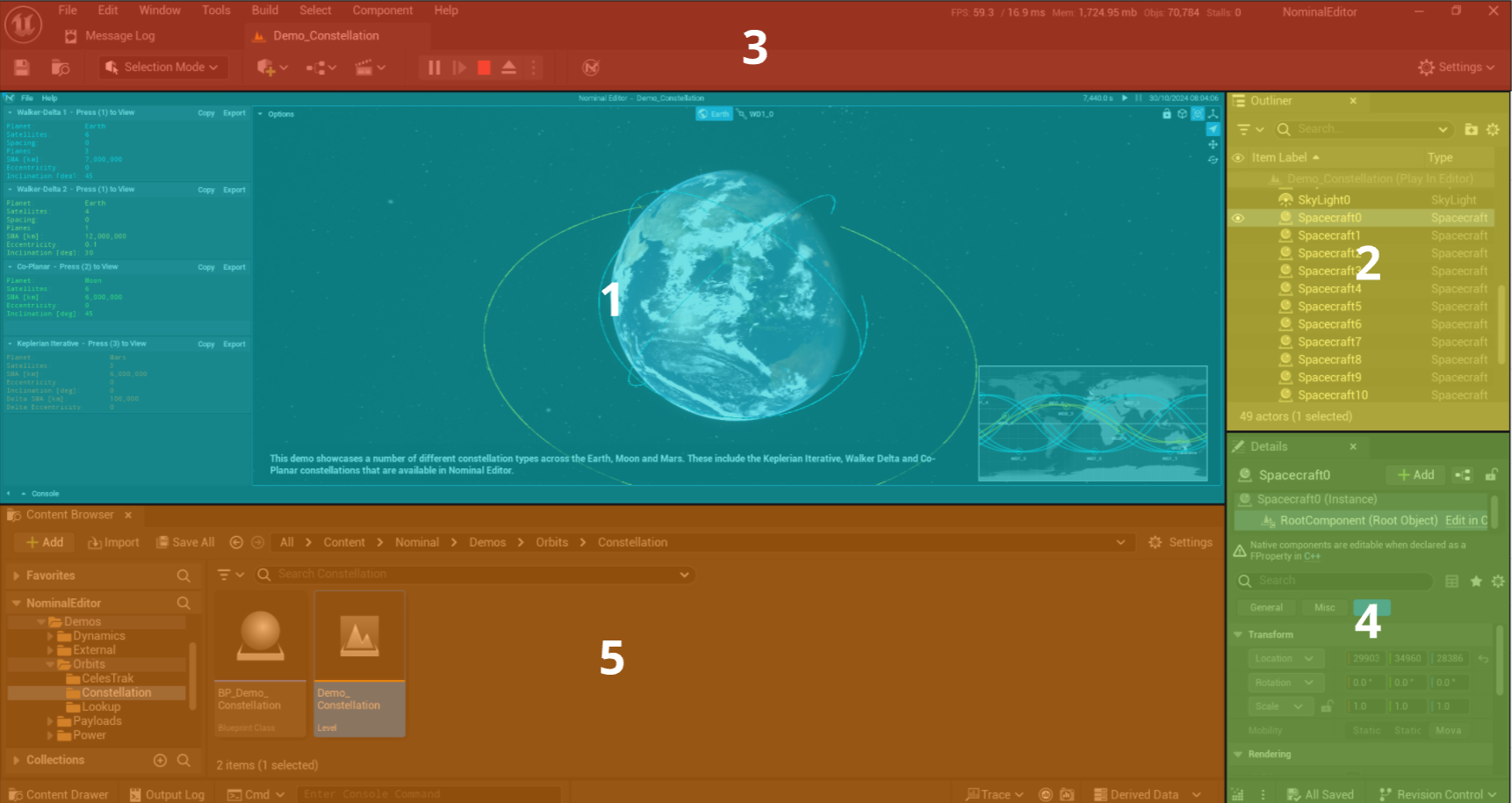
Task: Open Outliner settings gear
Action: [x=1493, y=129]
